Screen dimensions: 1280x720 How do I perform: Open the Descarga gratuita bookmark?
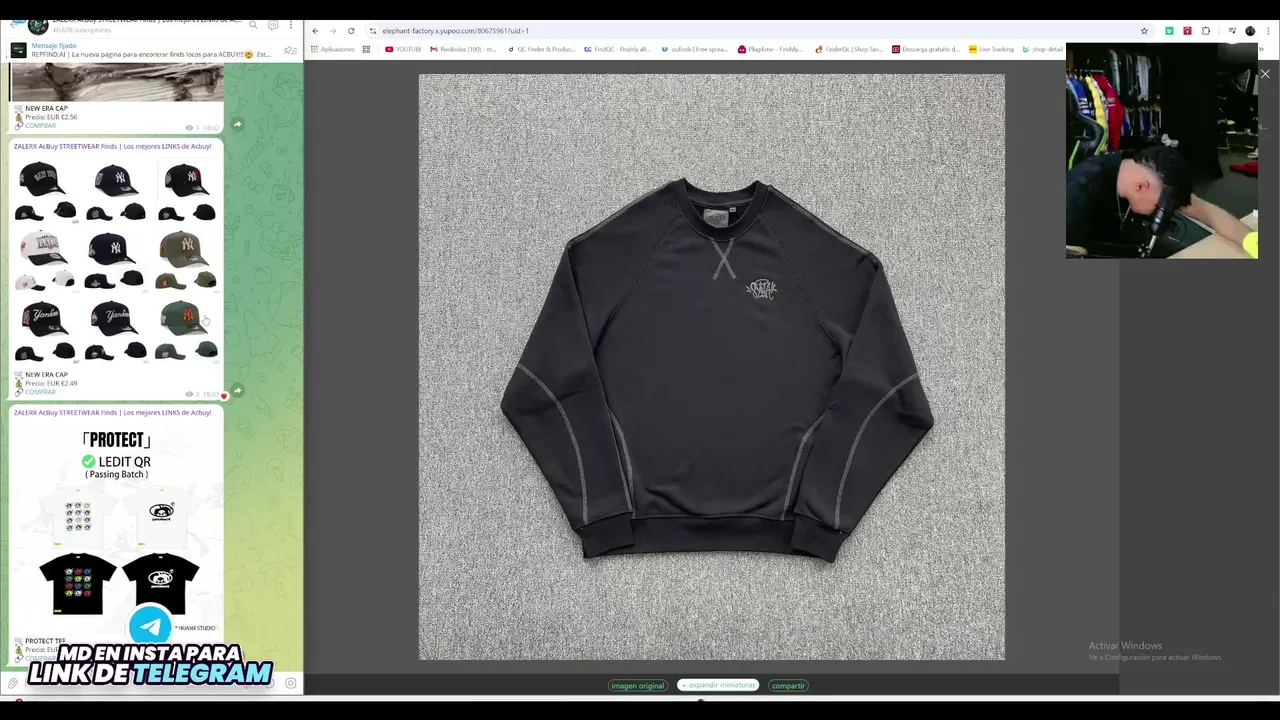(926, 49)
